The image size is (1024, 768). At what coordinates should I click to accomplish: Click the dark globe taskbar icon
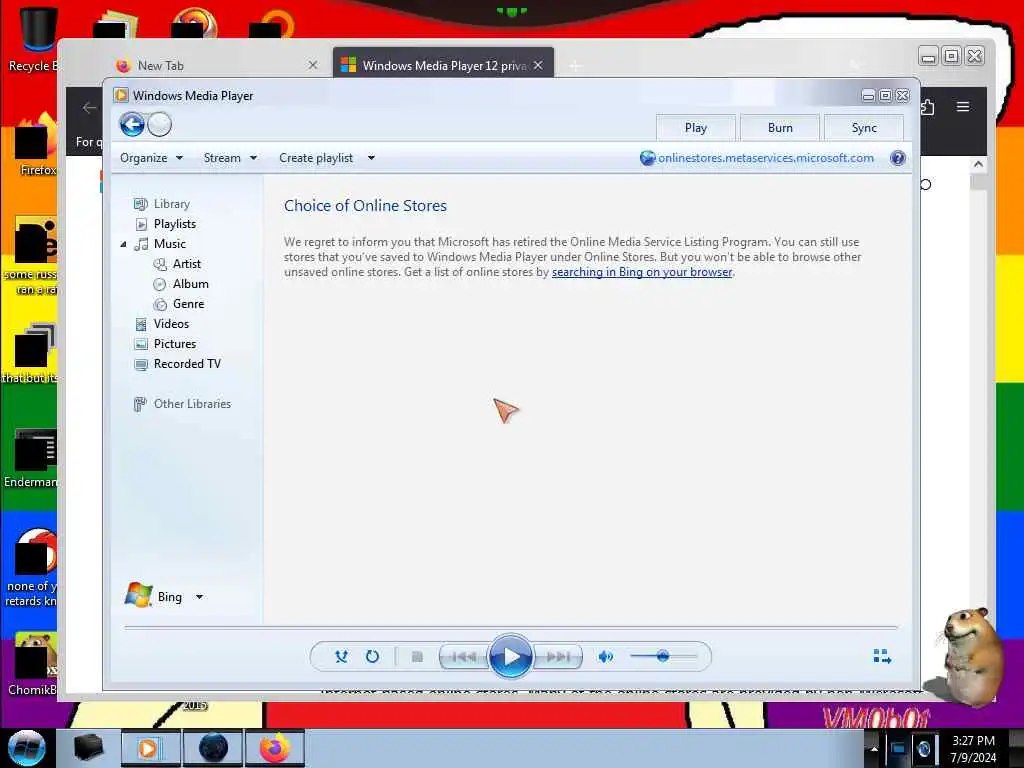pos(213,748)
